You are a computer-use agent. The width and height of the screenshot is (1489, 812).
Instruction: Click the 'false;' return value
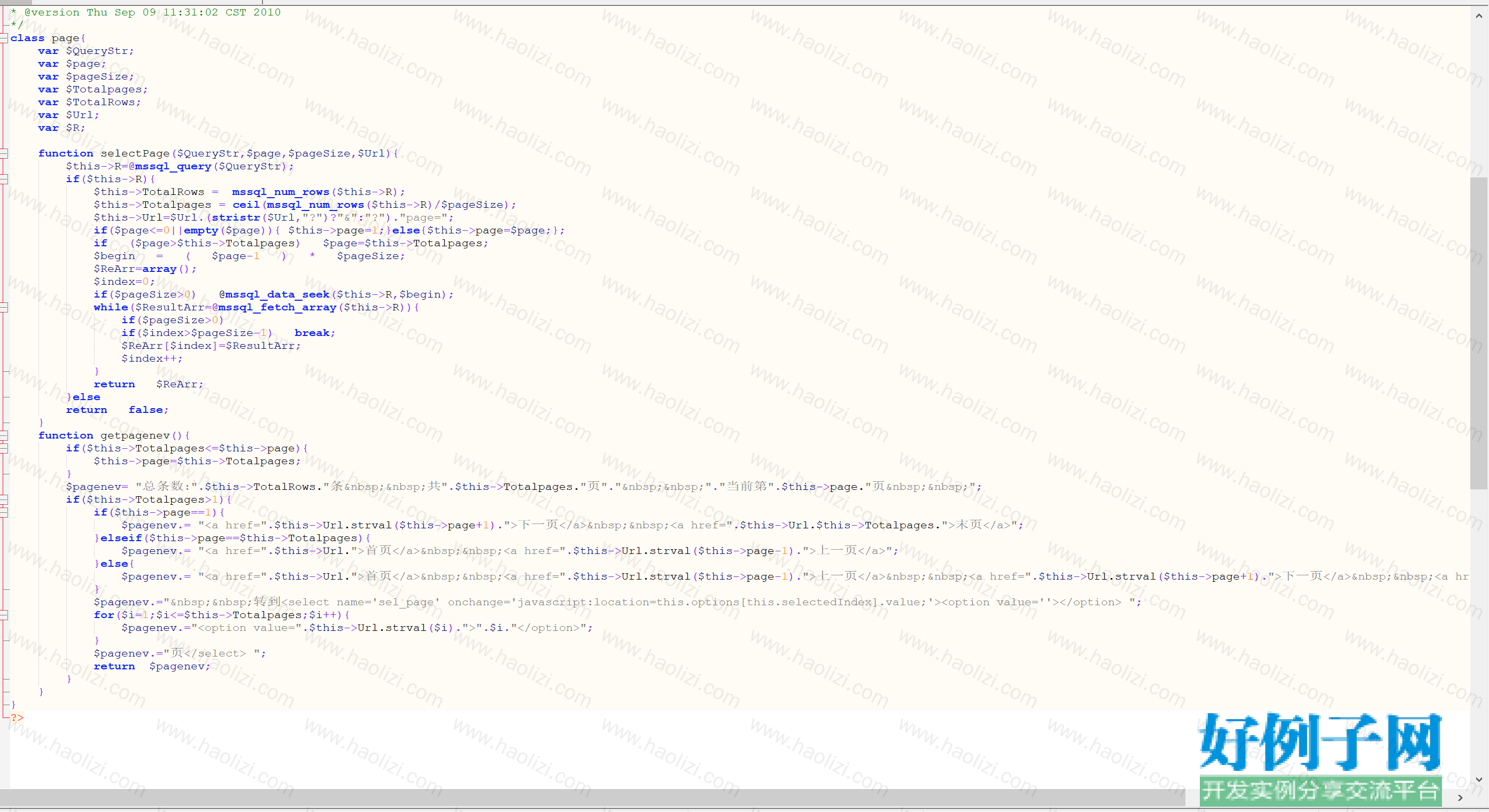coord(149,410)
